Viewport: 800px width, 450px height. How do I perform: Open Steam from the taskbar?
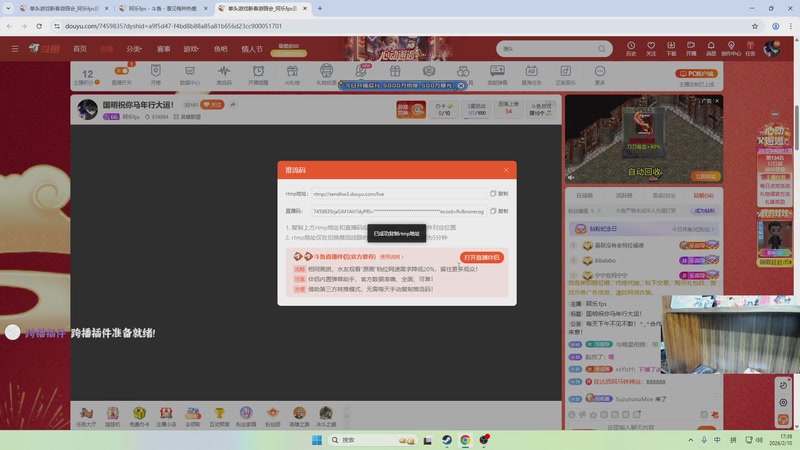pos(446,440)
